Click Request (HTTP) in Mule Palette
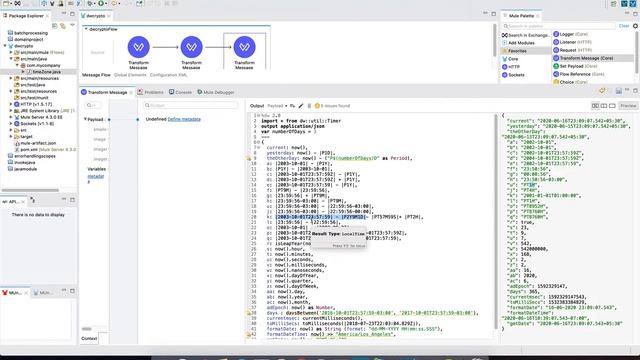The width and height of the screenshot is (640, 360). (572, 50)
